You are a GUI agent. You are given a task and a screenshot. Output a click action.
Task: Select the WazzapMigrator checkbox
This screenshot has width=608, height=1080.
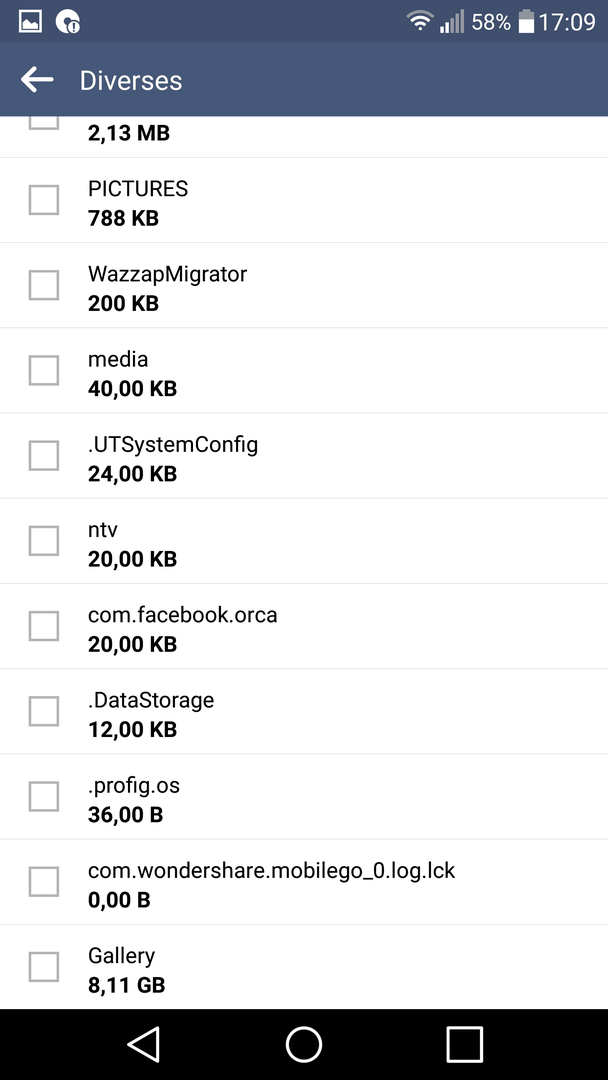point(43,284)
